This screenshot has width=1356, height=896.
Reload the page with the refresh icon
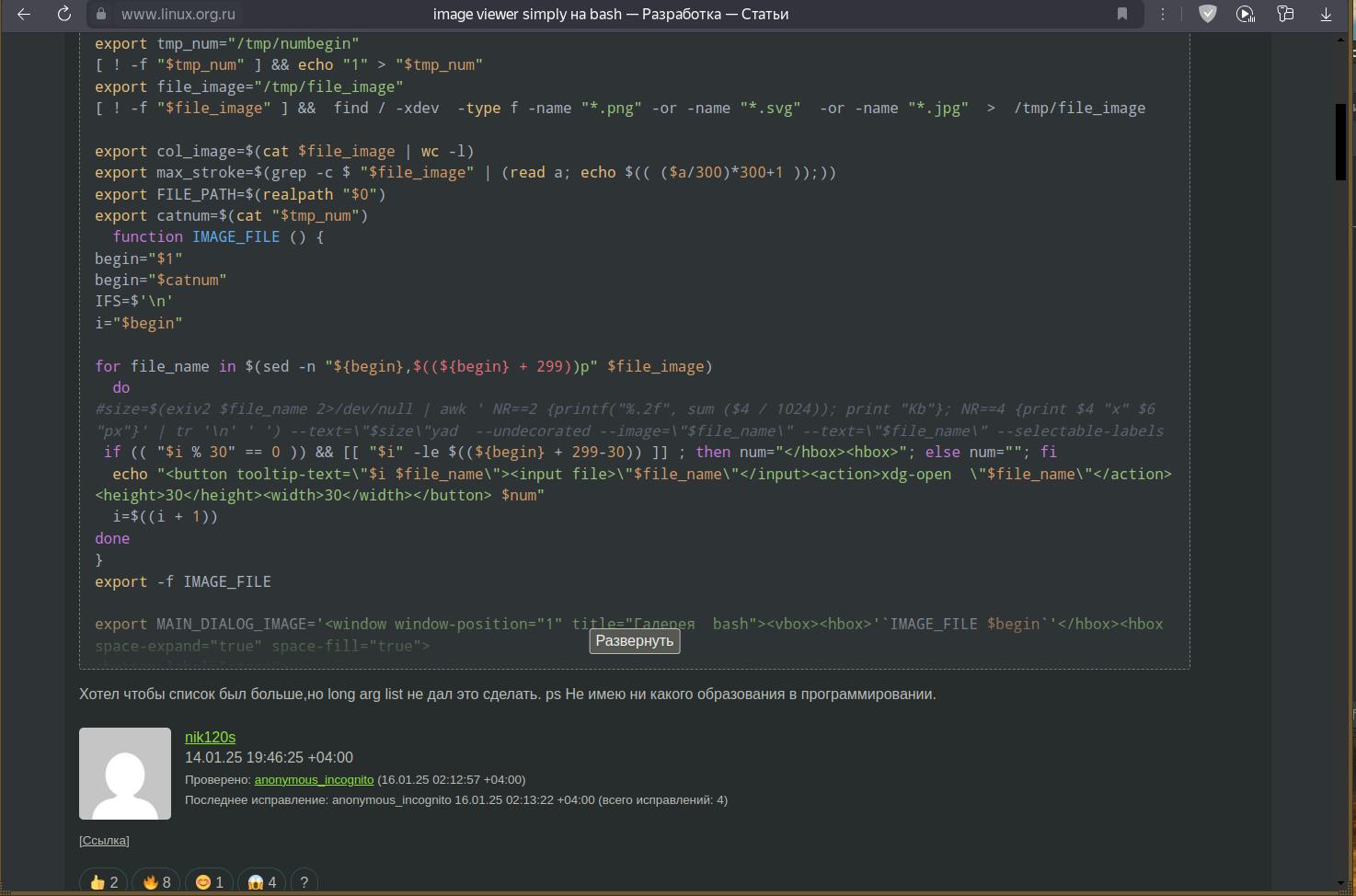pyautogui.click(x=63, y=14)
